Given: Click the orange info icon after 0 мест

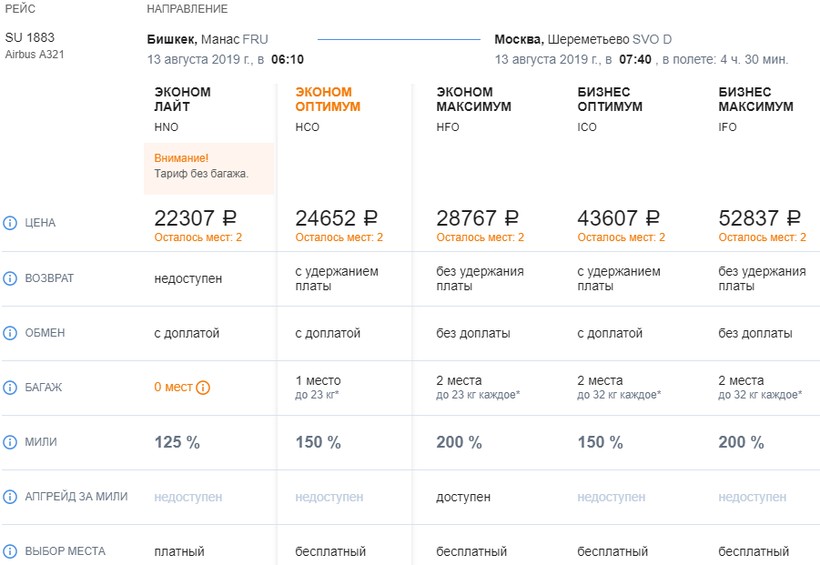Looking at the screenshot, I should [x=203, y=388].
